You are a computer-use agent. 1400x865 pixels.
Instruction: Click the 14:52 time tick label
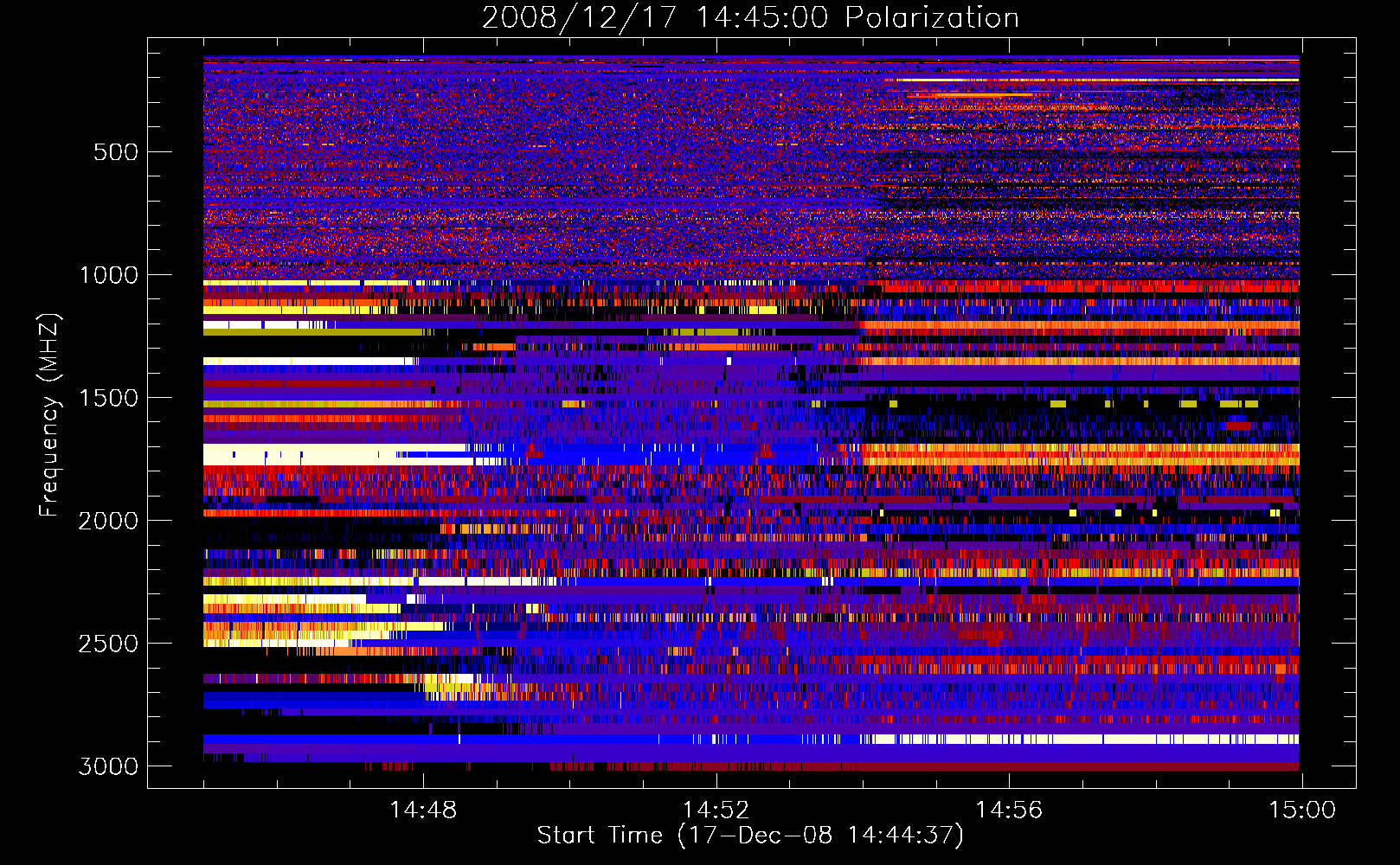point(716,811)
